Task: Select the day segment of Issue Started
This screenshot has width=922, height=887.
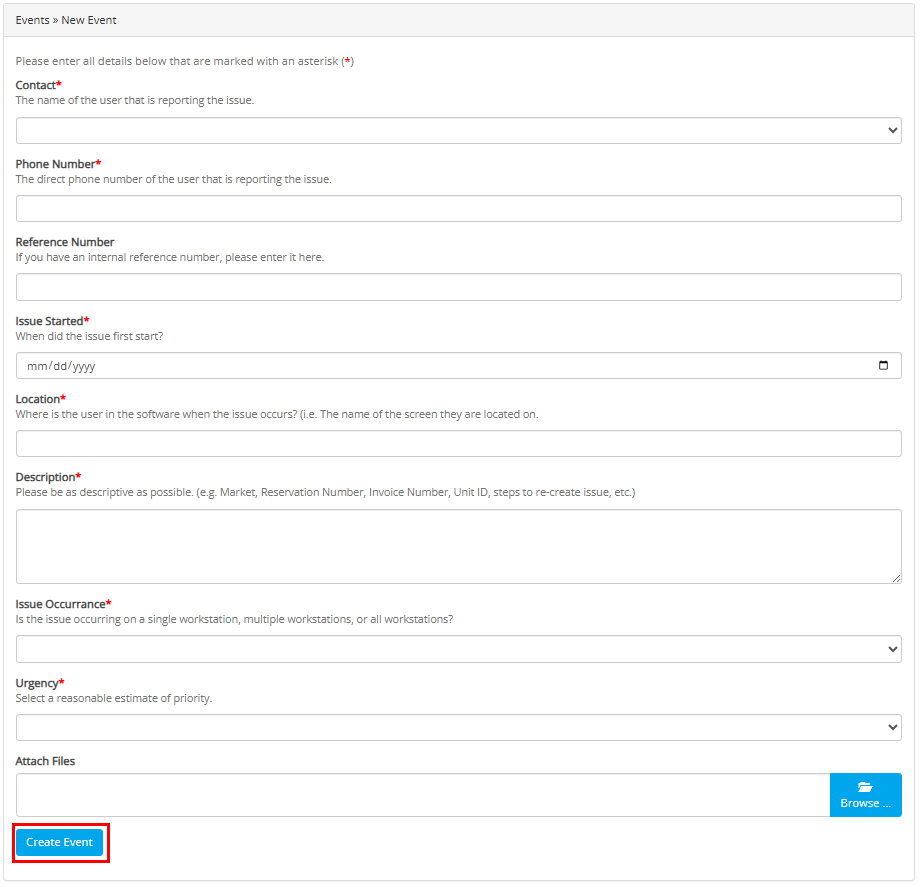Action: [x=59, y=366]
